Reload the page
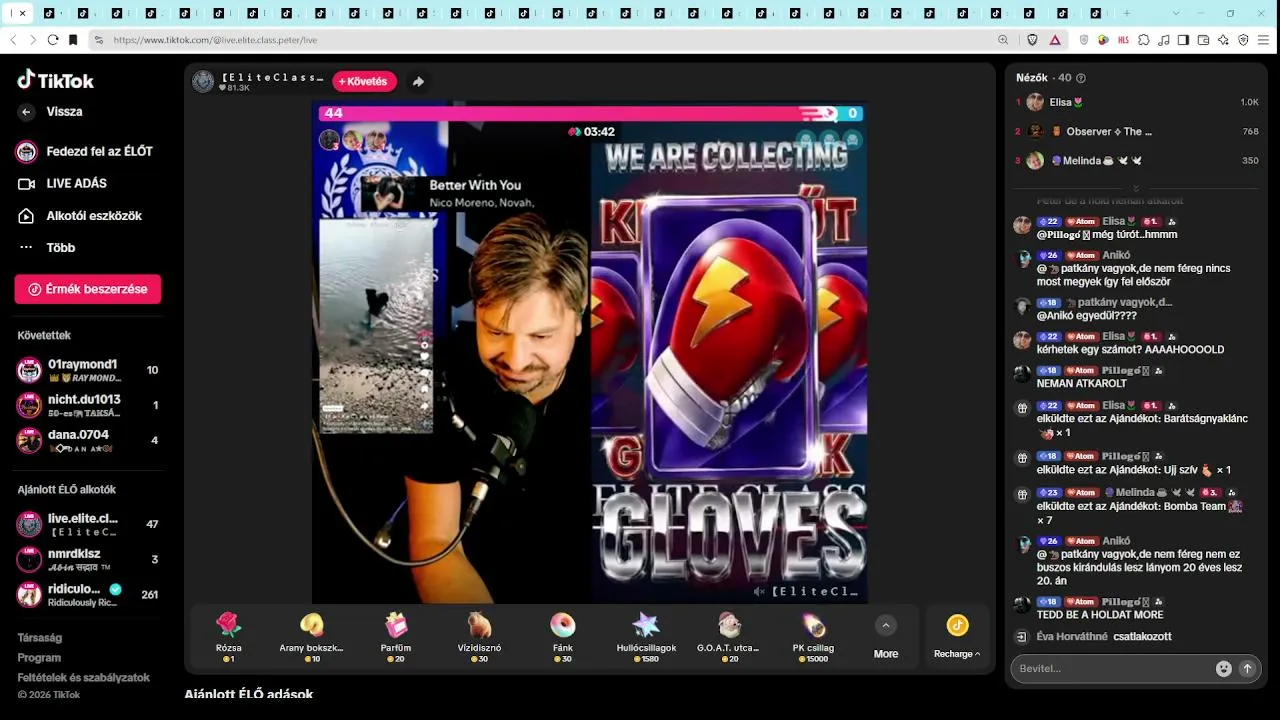Image resolution: width=1280 pixels, height=720 pixels. (x=53, y=40)
